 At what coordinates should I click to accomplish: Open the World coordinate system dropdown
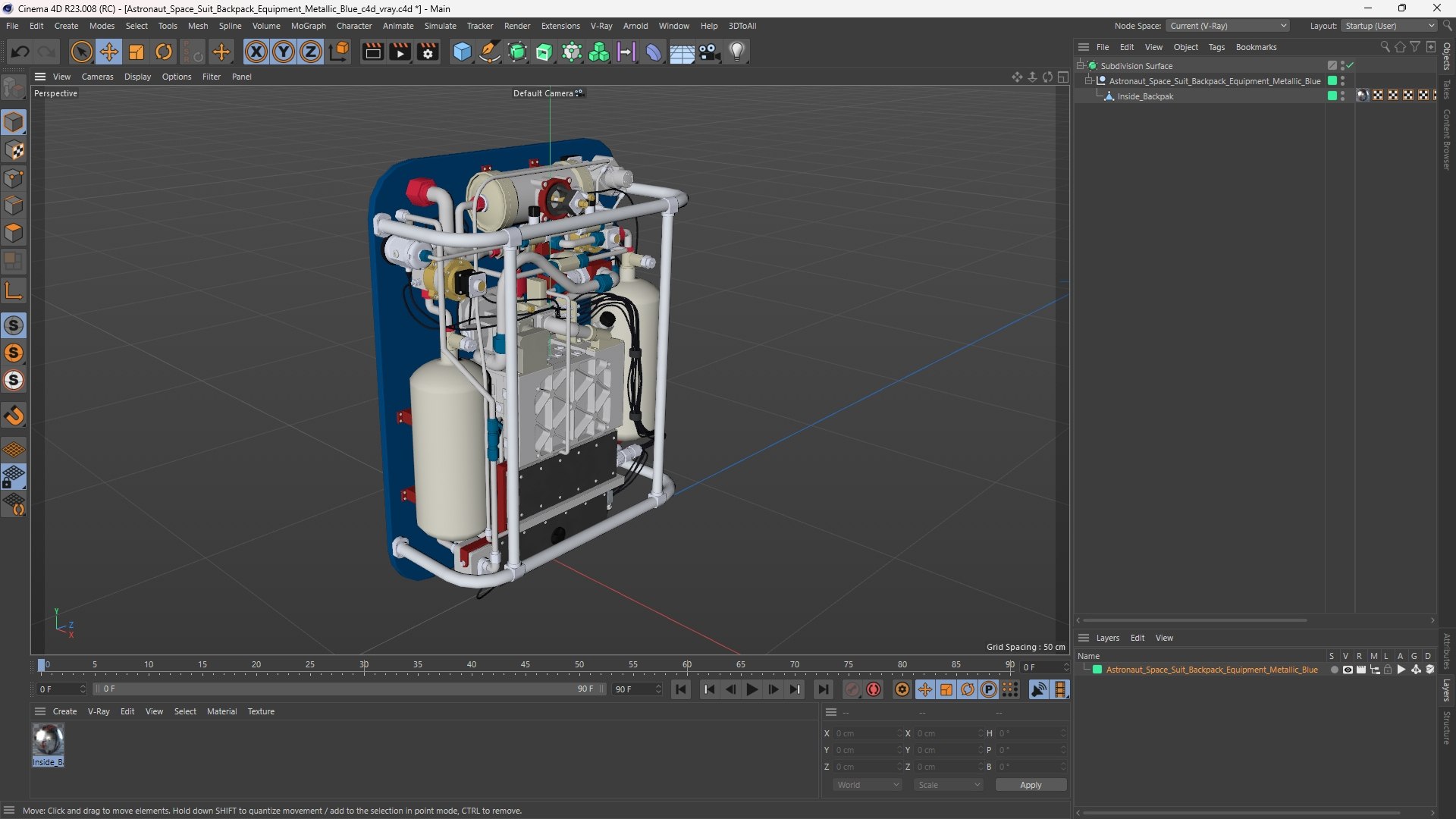point(868,785)
